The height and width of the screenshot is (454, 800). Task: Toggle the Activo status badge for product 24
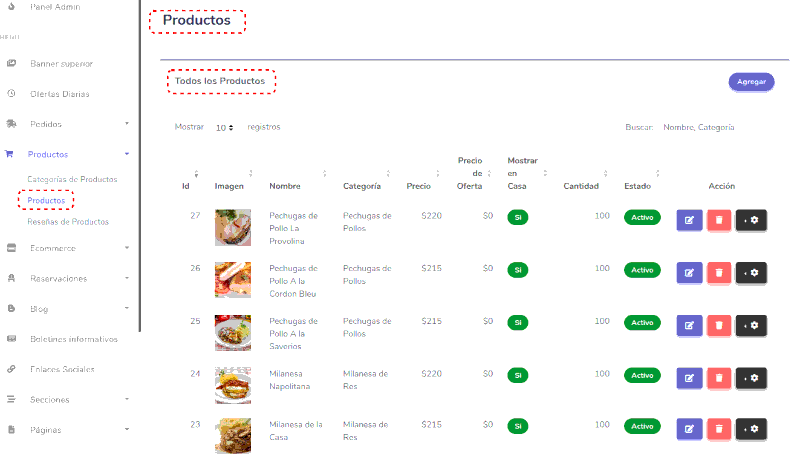point(642,374)
